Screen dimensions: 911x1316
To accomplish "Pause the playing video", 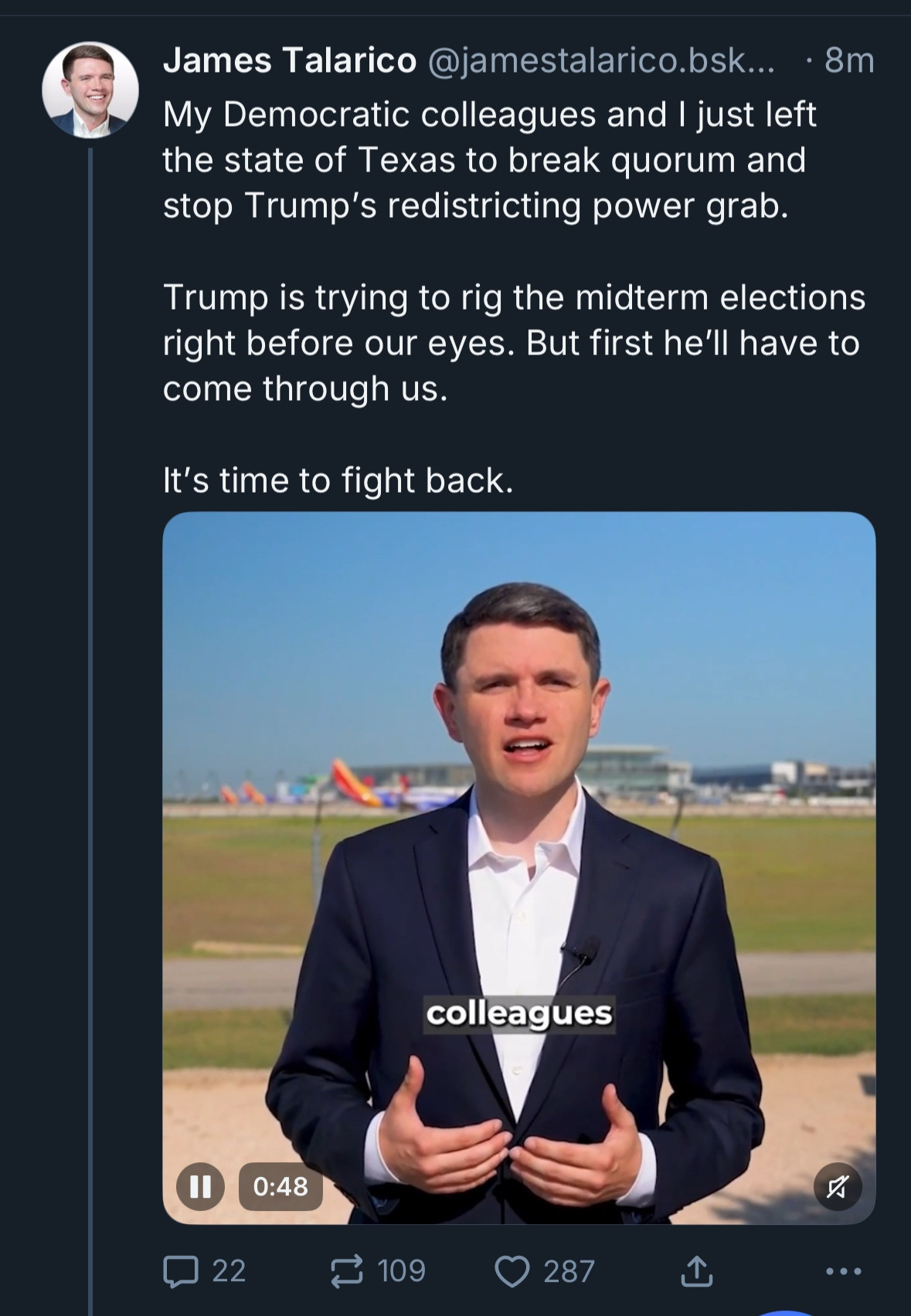I will 201,1185.
